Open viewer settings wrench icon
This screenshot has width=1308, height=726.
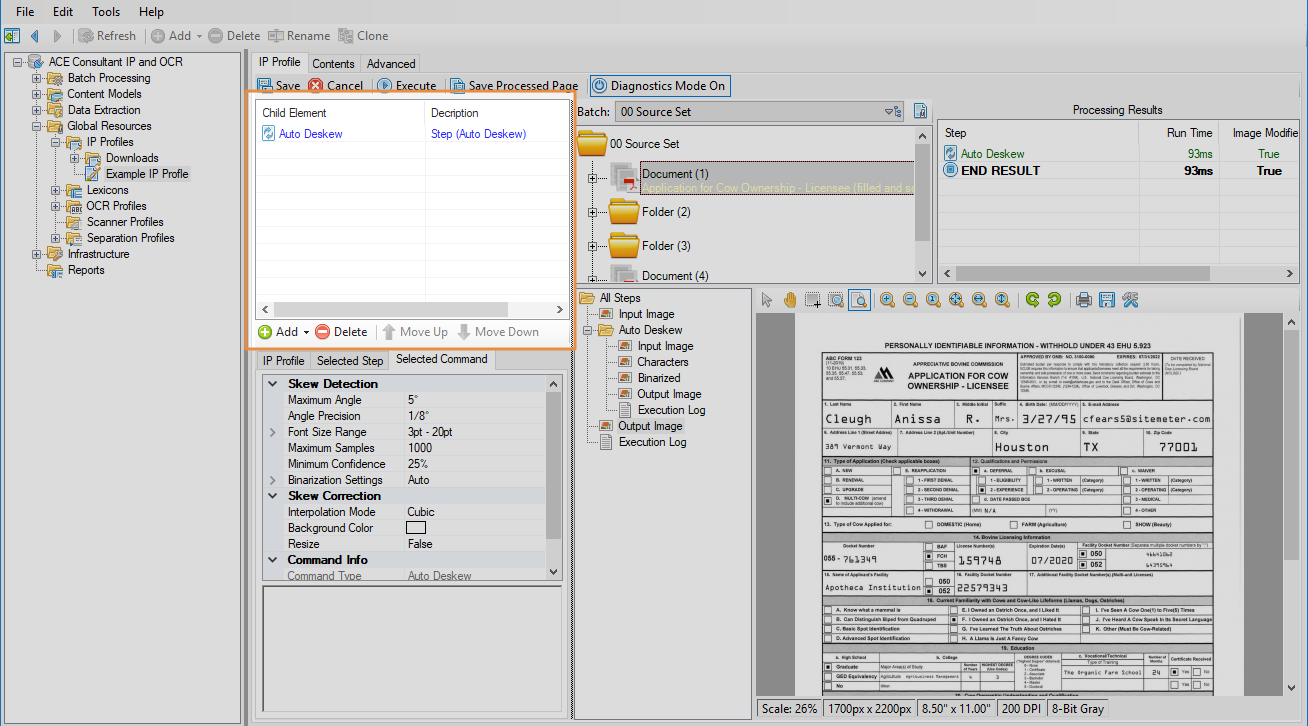pyautogui.click(x=1130, y=299)
